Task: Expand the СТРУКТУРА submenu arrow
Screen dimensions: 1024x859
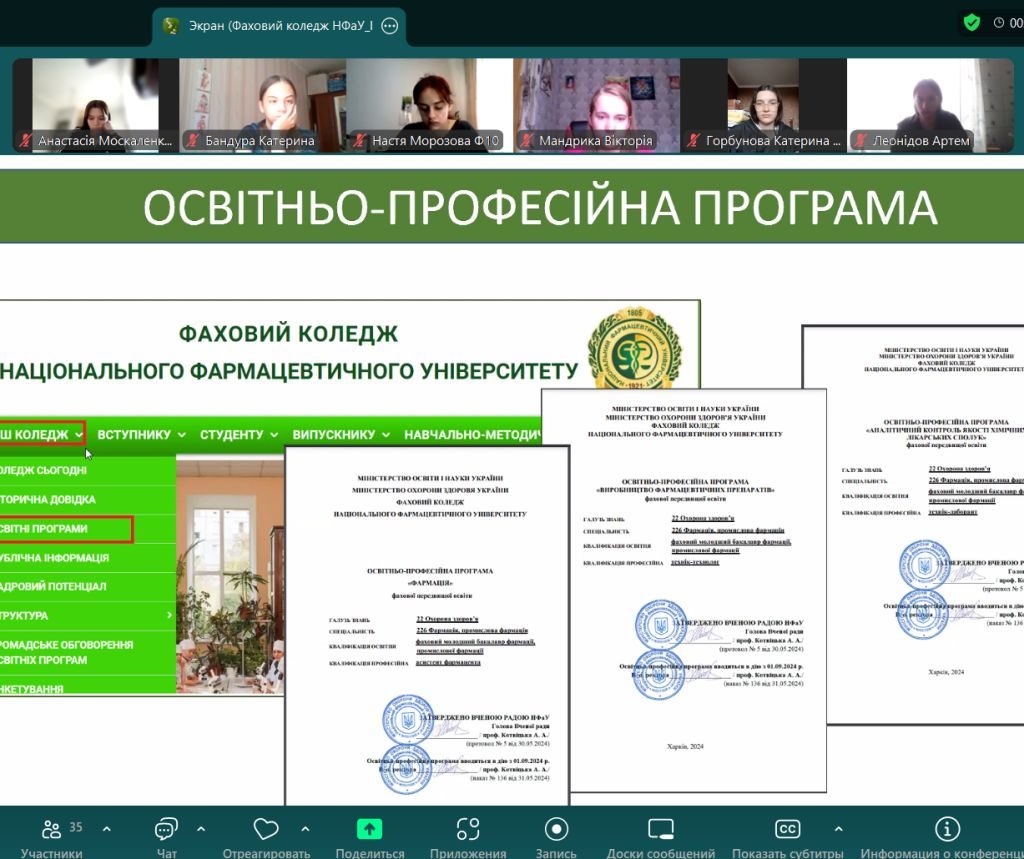Action: click(169, 615)
